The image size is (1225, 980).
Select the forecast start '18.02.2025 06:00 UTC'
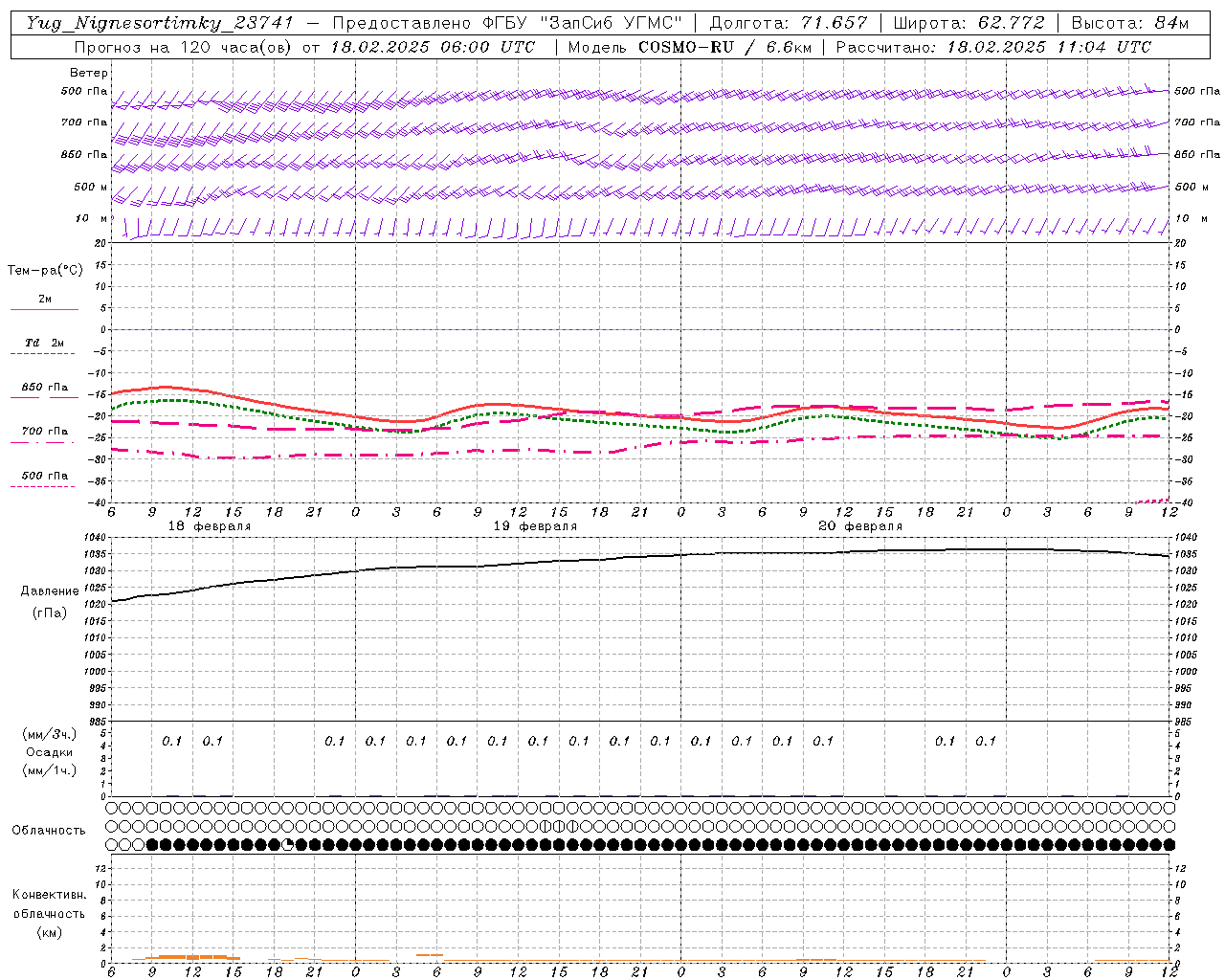click(433, 47)
